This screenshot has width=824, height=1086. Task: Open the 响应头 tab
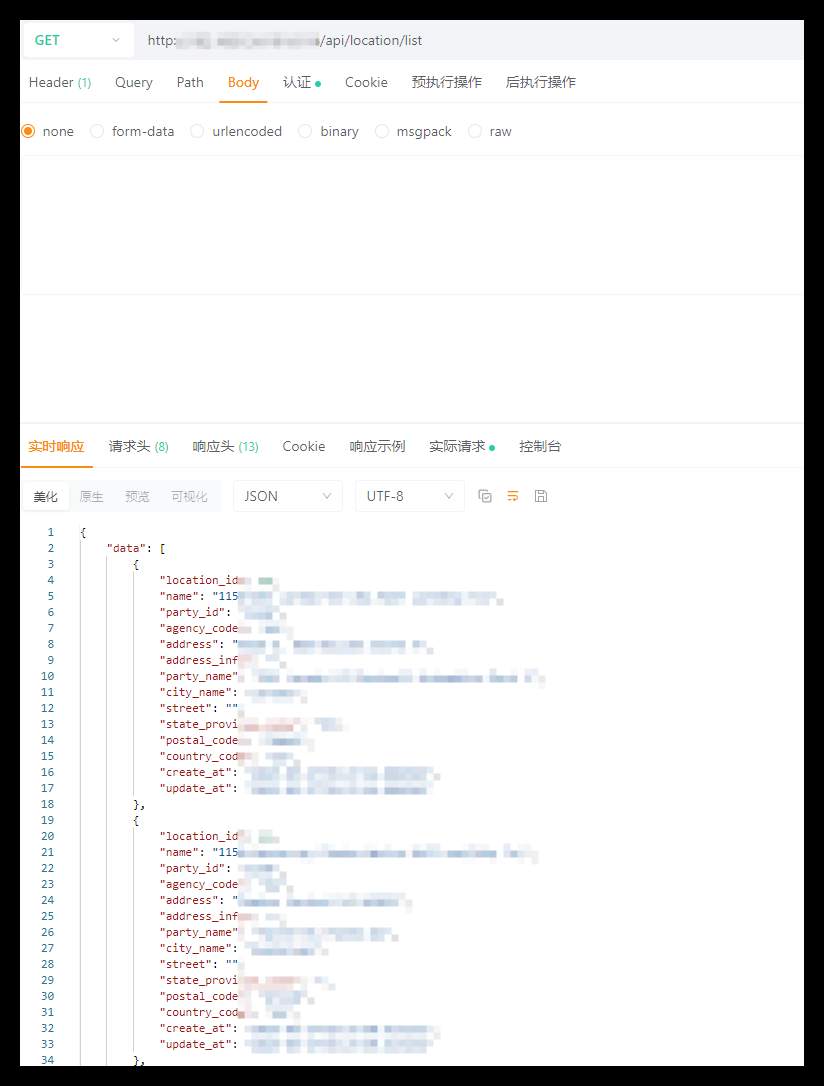(x=225, y=446)
